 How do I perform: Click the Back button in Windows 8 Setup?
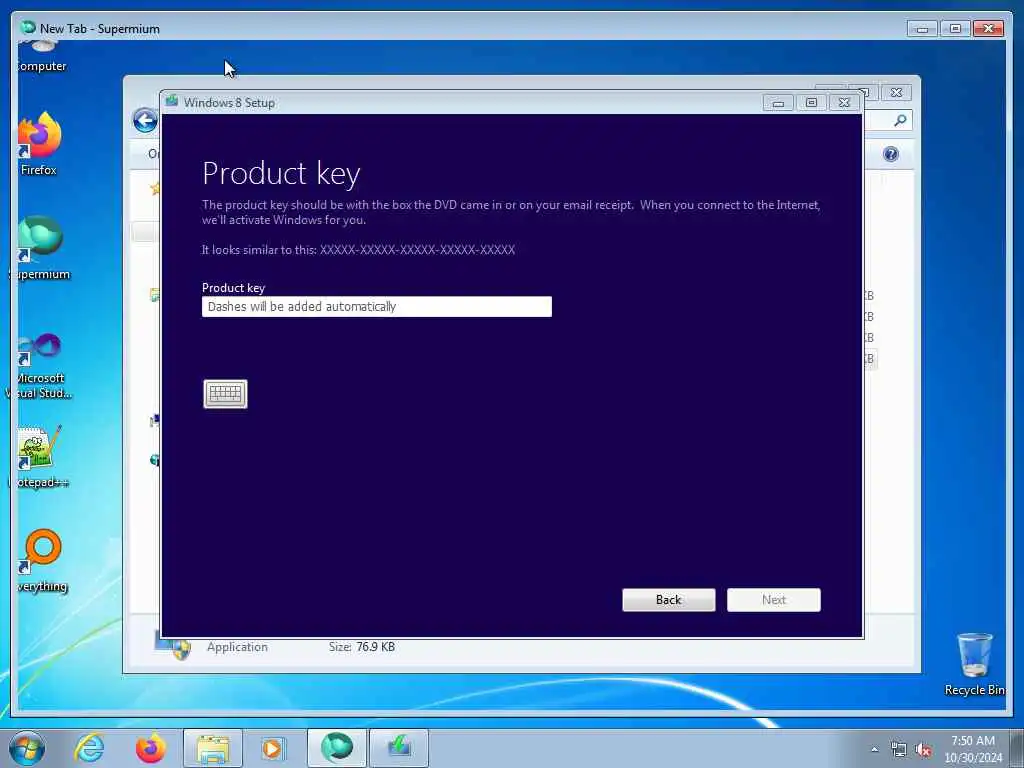coord(669,600)
